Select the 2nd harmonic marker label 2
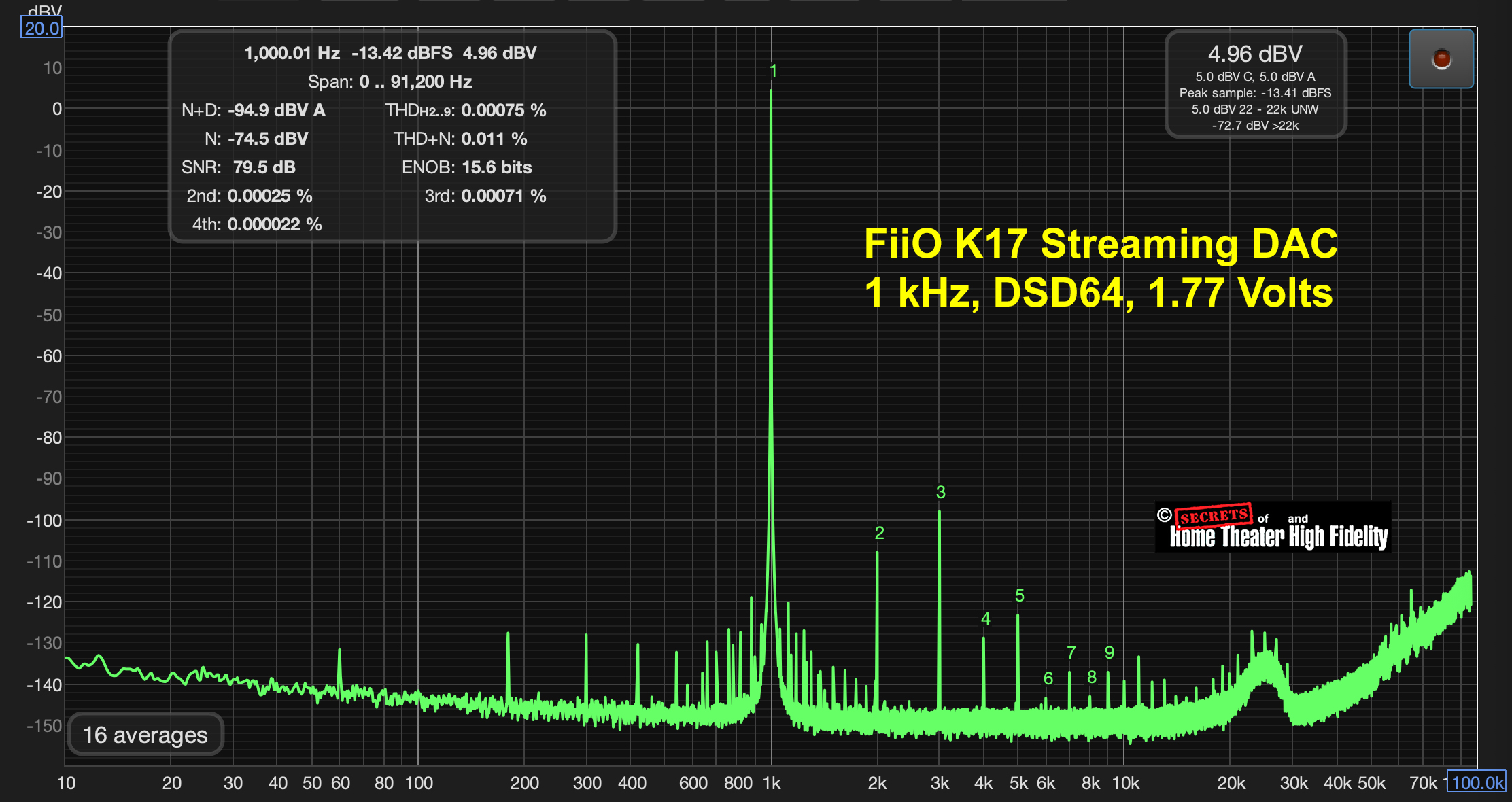Viewport: 1512px width, 802px height. pos(879,533)
